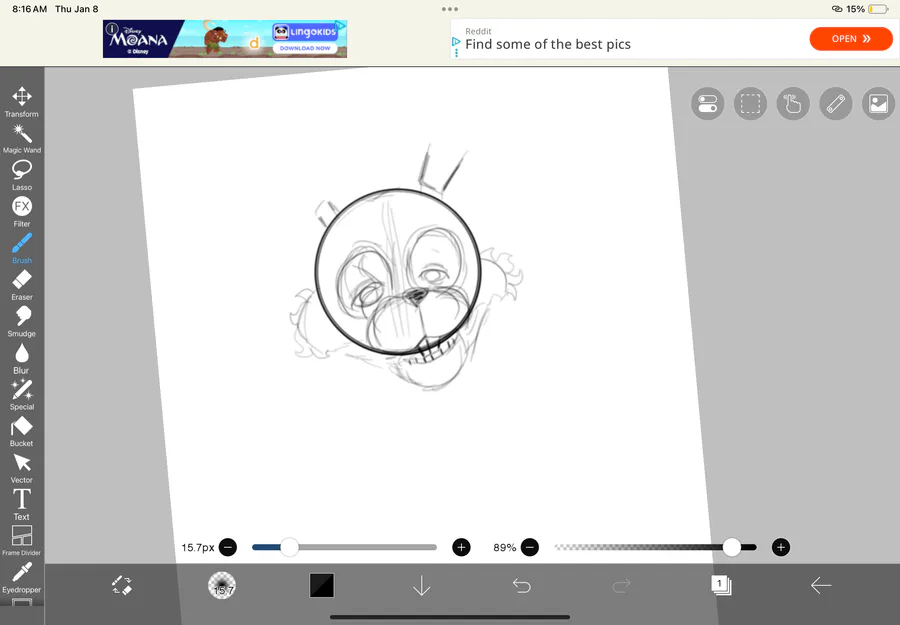Tap the battery indicator in status bar
The image size is (900, 625).
click(x=878, y=9)
